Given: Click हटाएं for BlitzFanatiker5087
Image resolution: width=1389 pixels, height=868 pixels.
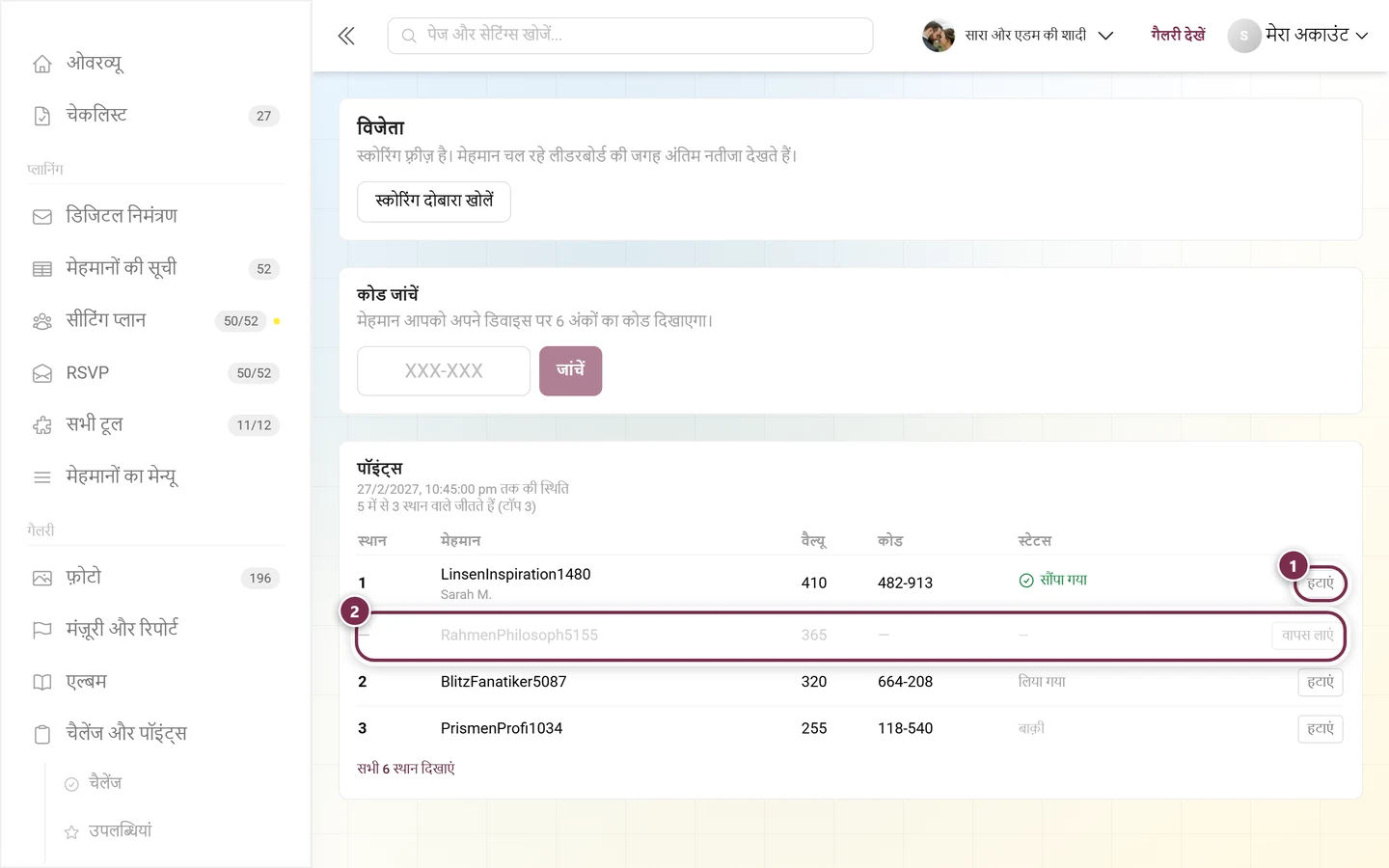Looking at the screenshot, I should [1321, 682].
